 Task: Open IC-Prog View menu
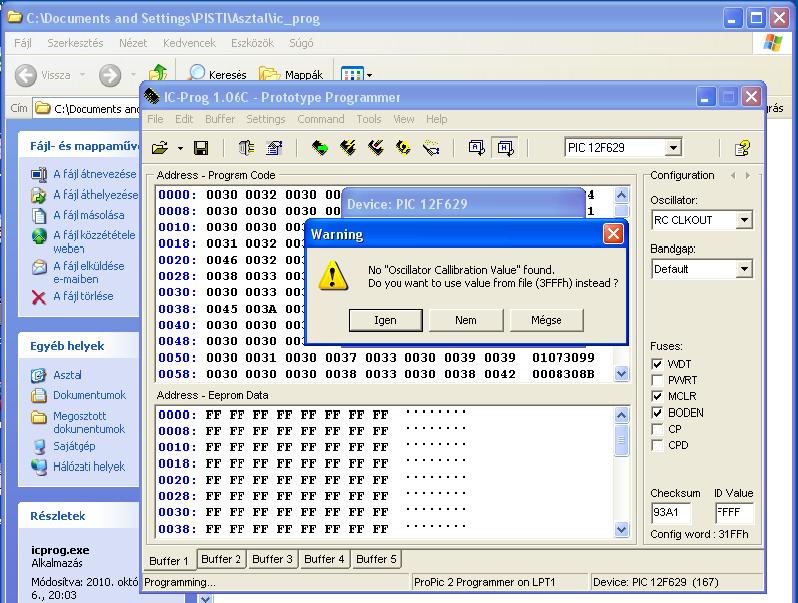404,119
